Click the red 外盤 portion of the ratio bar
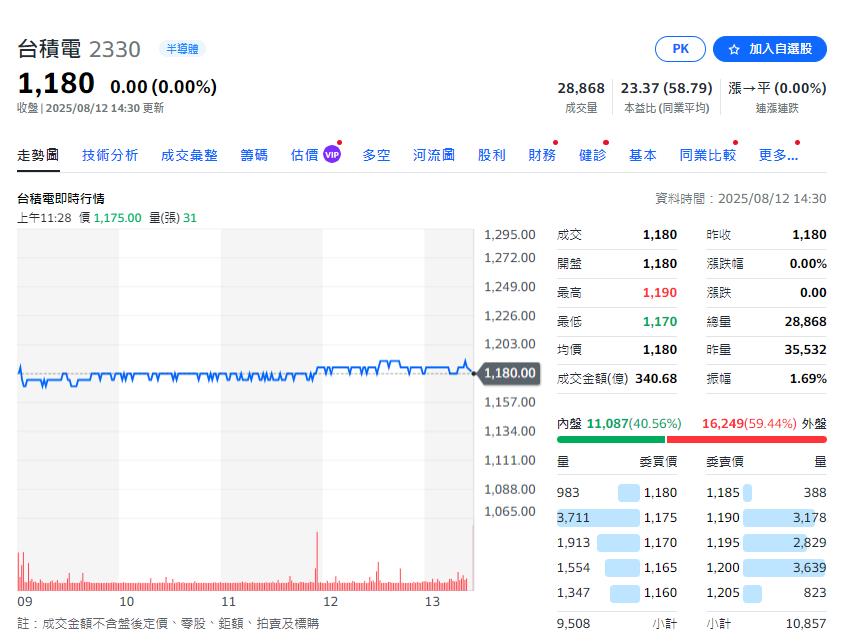Image resolution: width=843 pixels, height=641 pixels. (746, 439)
